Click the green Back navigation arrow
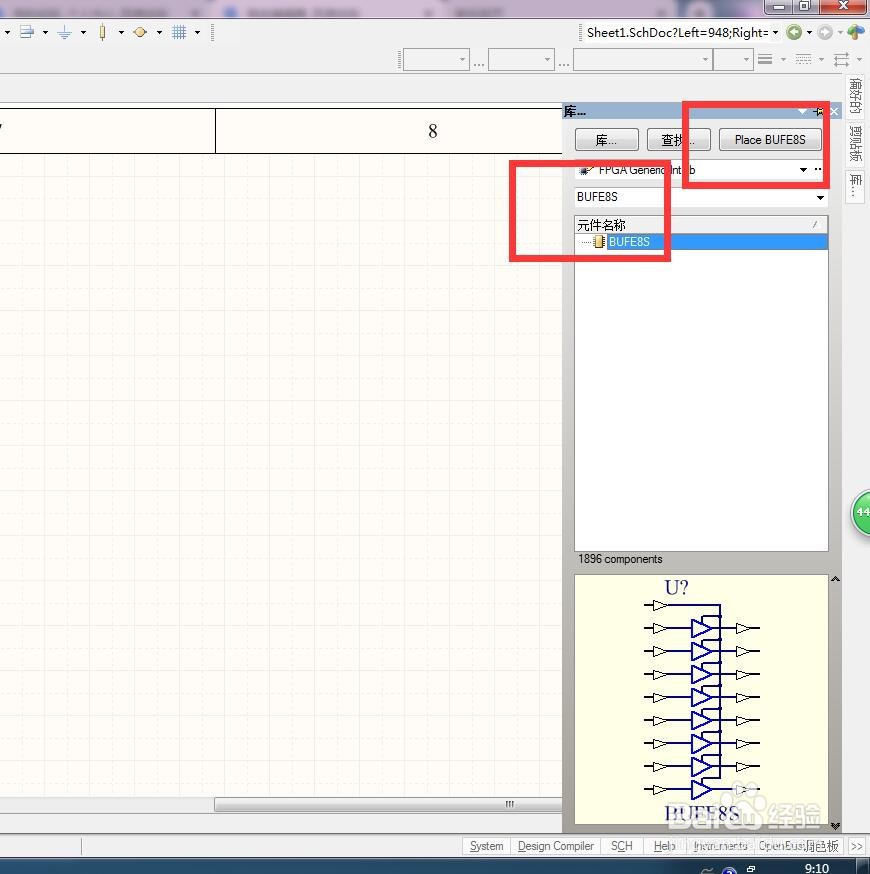Viewport: 870px width, 874px height. pos(794,32)
